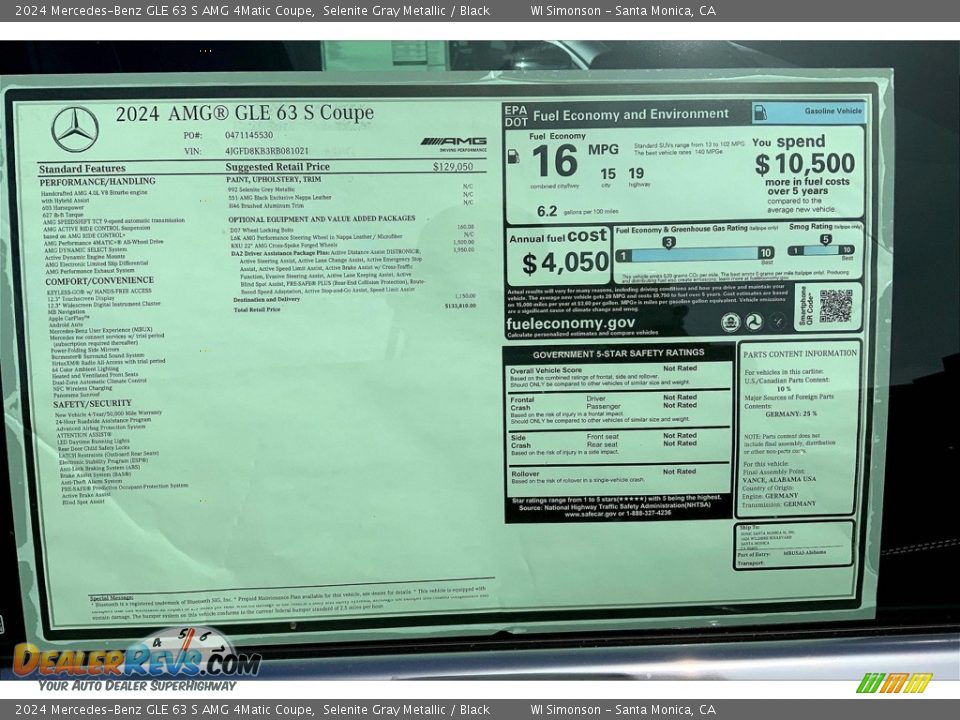This screenshot has width=960, height=720.
Task: Click the pump icon next to Gasoline Vehicle
Action: 760,113
